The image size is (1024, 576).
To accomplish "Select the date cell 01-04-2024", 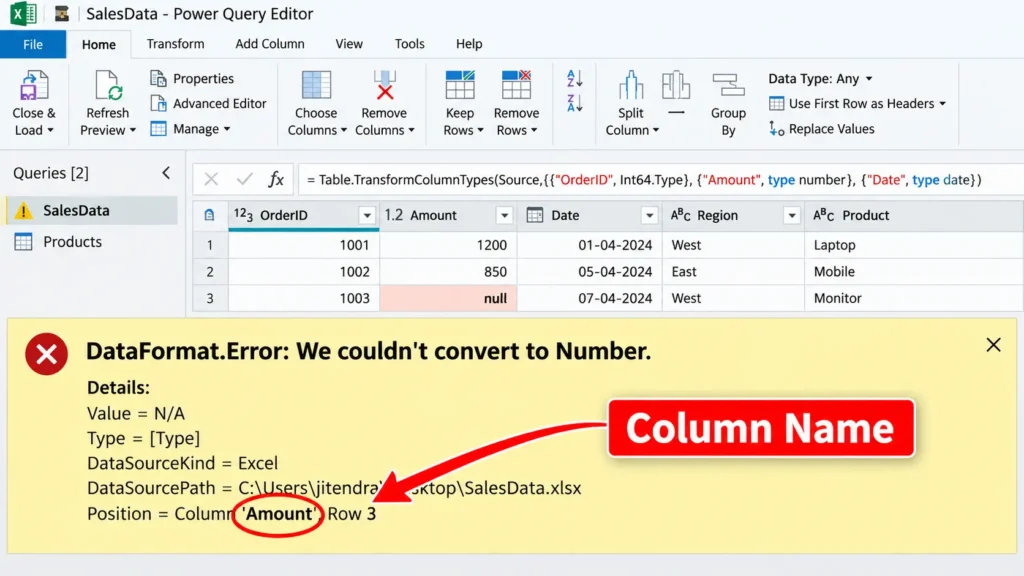I will (590, 245).
